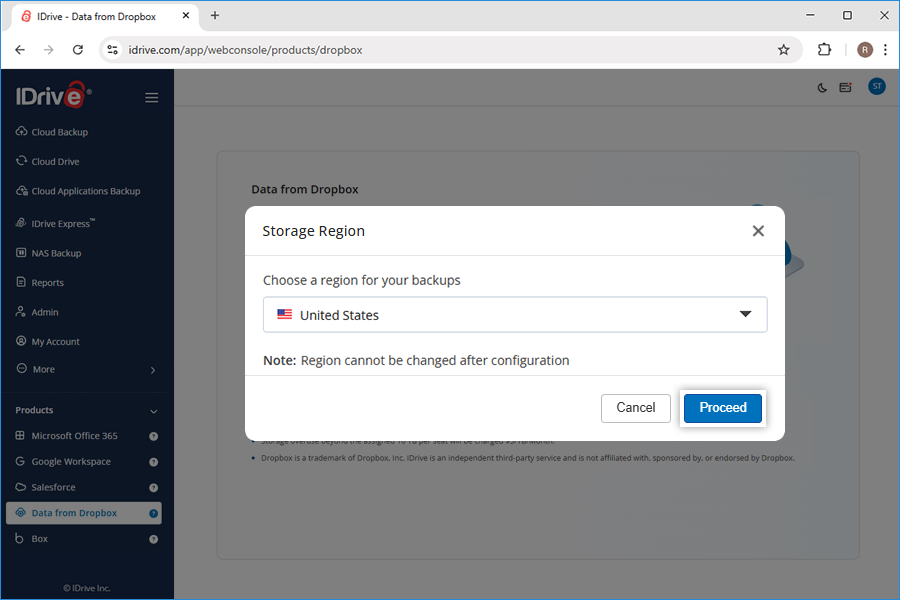This screenshot has height=600, width=900.
Task: Click the Data from Dropbox heading
Action: (305, 189)
